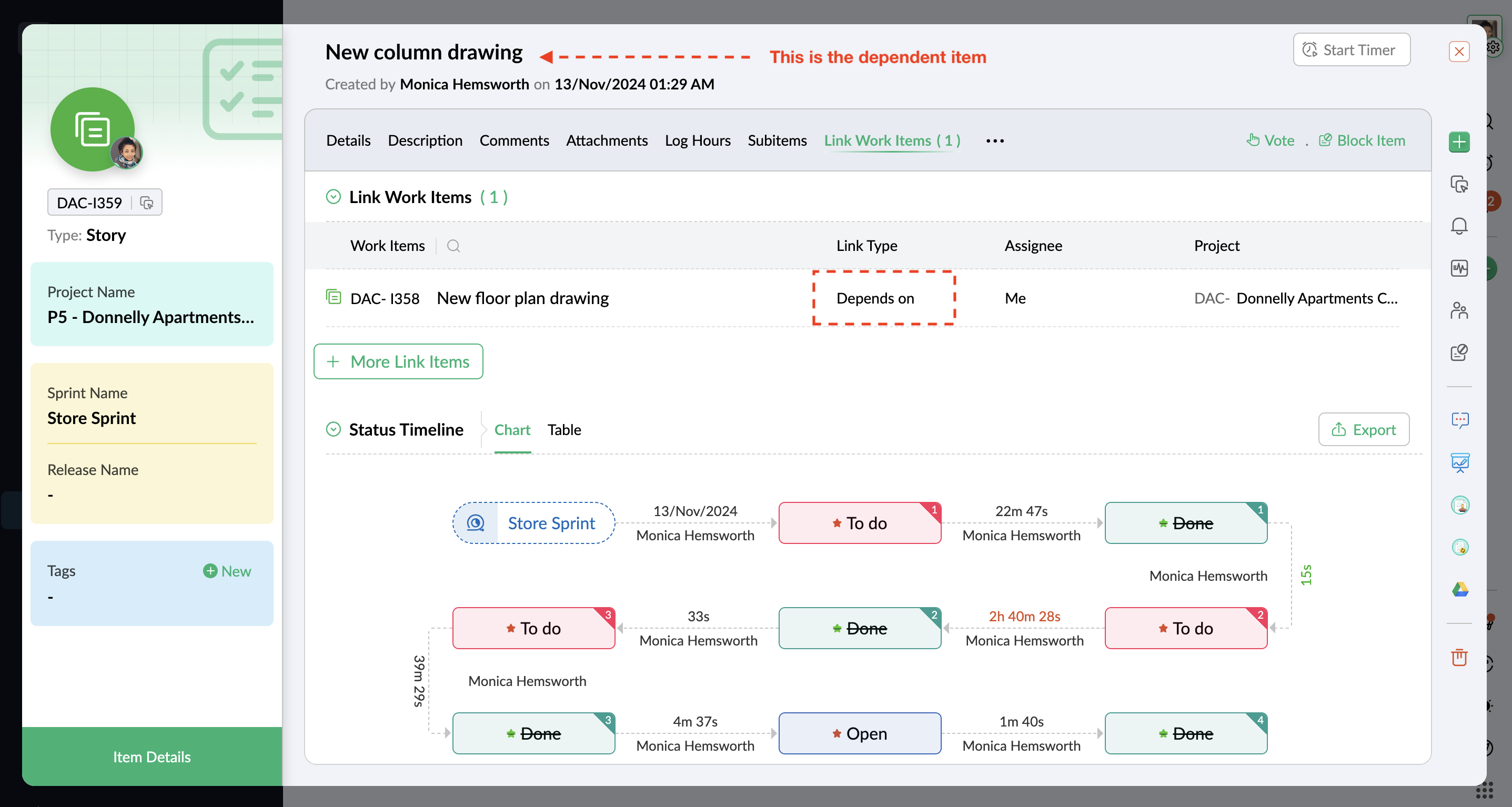
Task: Click the Export button
Action: [1363, 430]
